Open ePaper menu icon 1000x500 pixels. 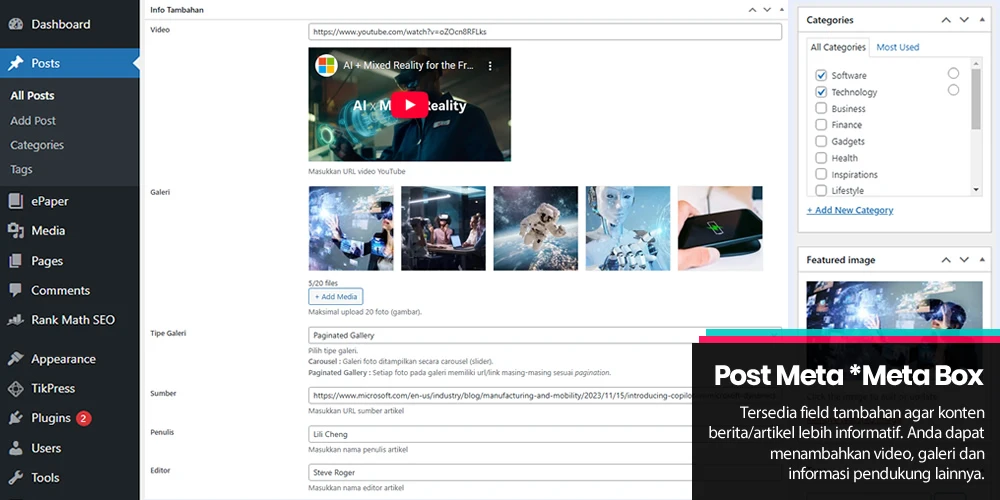tap(15, 201)
